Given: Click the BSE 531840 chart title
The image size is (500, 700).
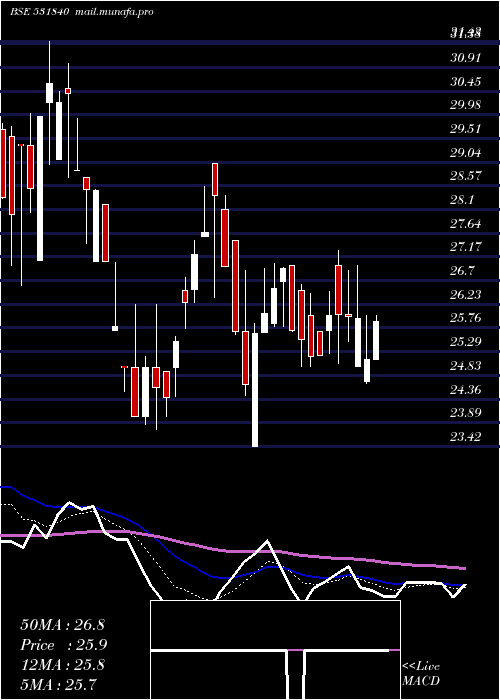Looking at the screenshot, I should pos(39,12).
